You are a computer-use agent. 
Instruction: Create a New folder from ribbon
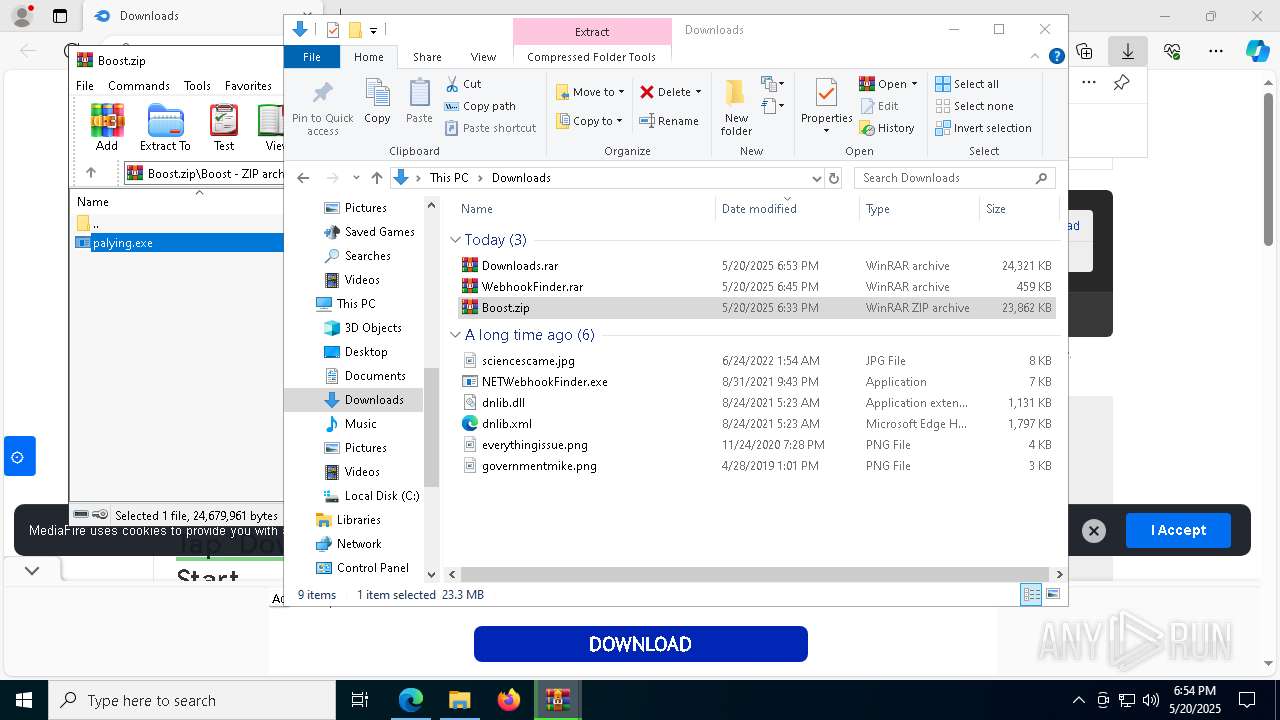[736, 107]
